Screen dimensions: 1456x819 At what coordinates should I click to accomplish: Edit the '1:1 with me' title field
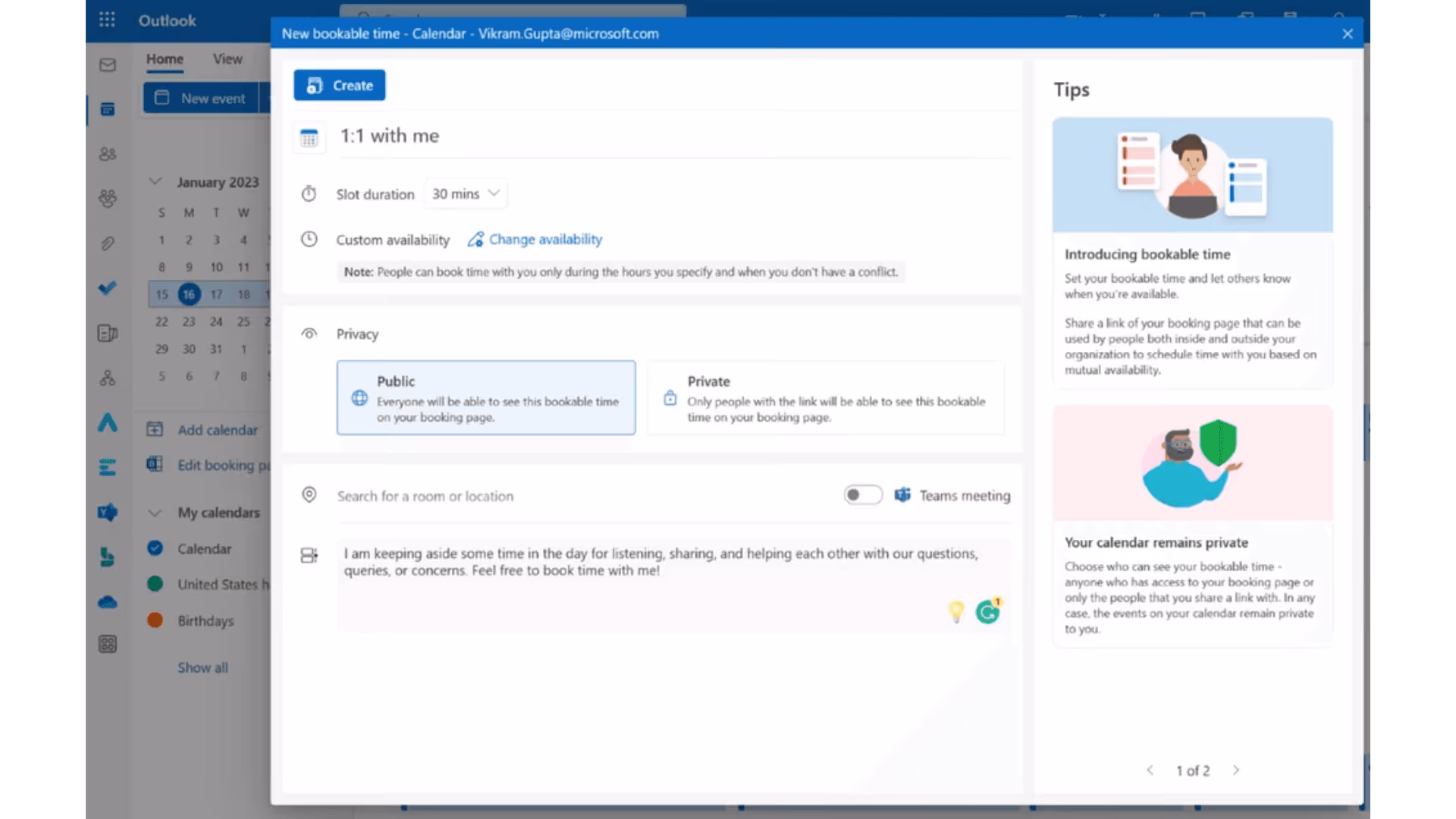[x=675, y=136]
